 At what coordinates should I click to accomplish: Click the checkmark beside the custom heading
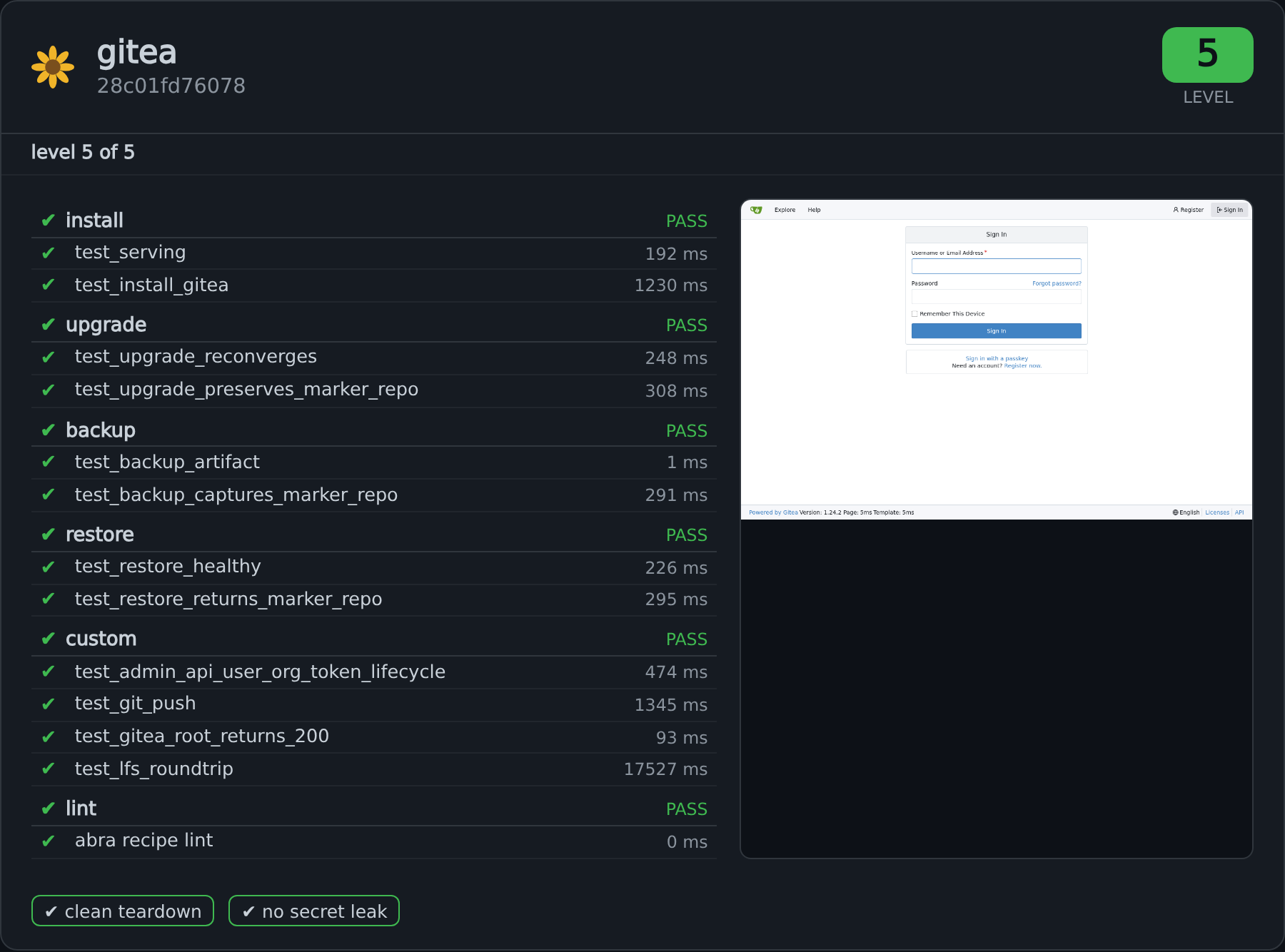(48, 639)
